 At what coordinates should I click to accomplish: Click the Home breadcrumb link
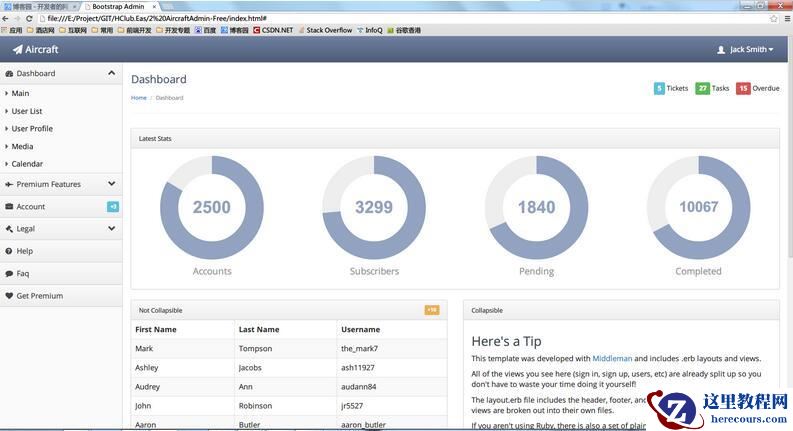coord(139,98)
